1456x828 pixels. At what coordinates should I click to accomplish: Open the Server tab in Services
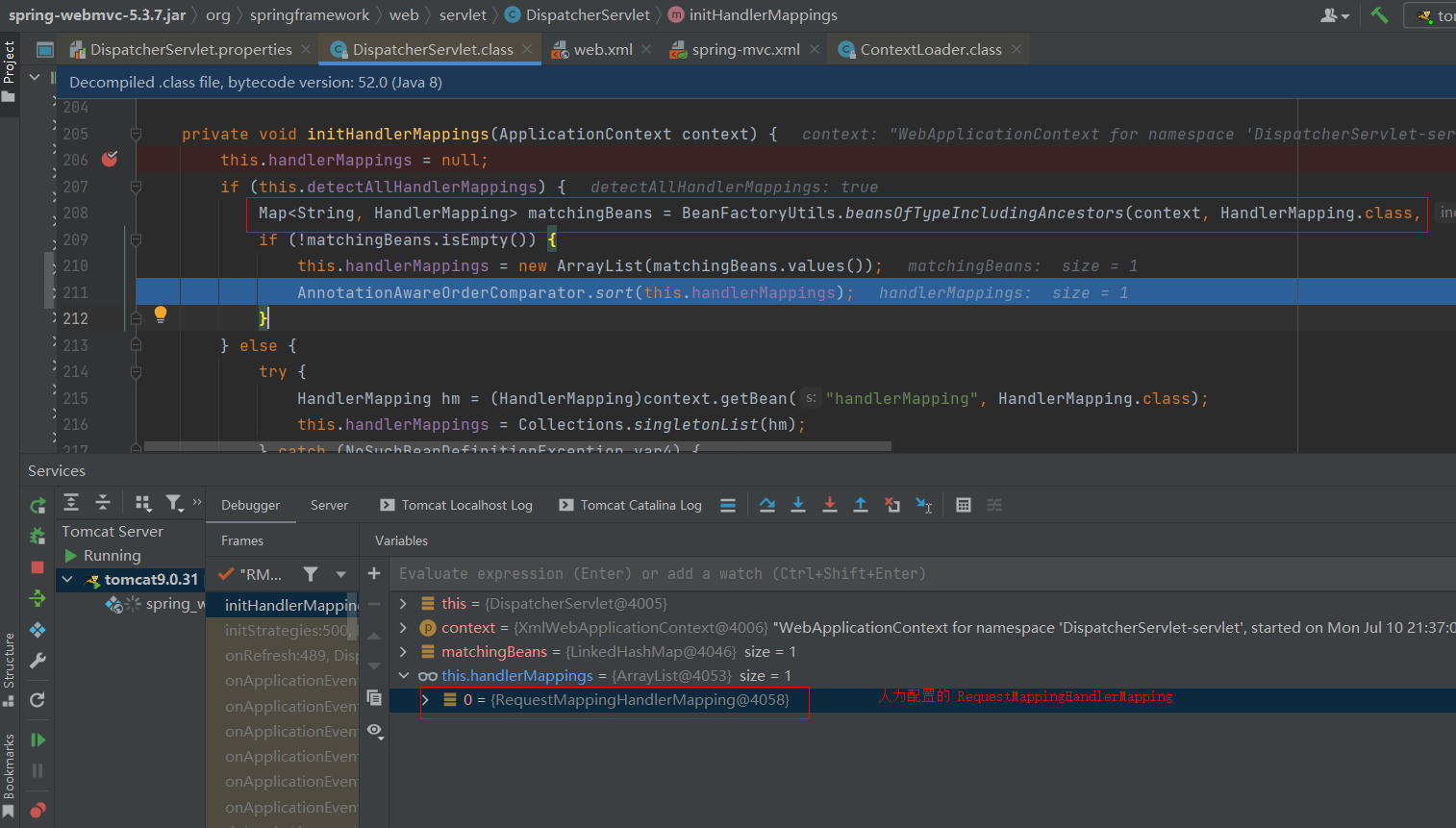[329, 505]
